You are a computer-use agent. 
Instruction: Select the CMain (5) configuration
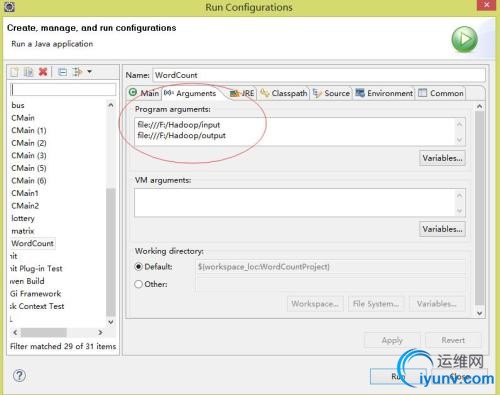pos(29,168)
